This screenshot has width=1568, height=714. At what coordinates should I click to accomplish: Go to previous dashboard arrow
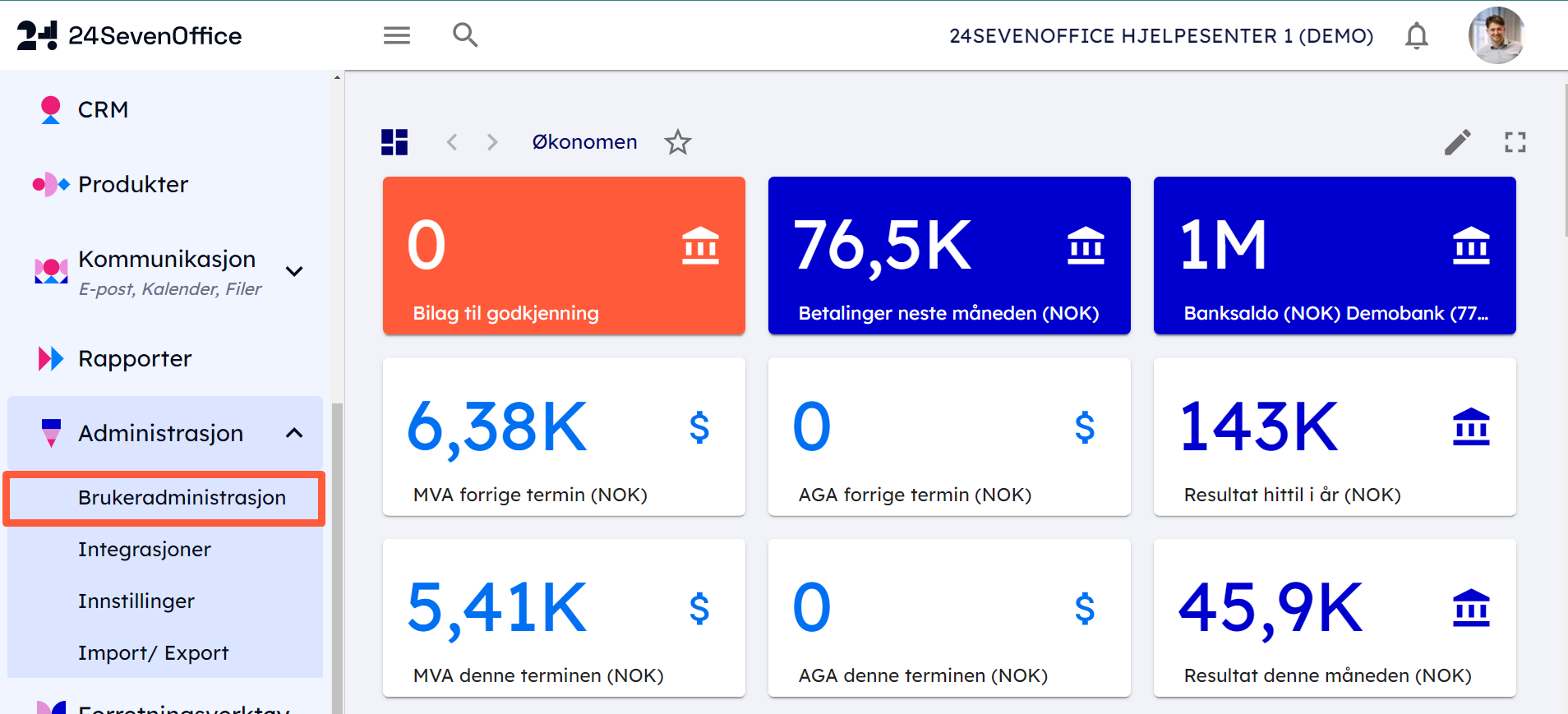pos(452,142)
